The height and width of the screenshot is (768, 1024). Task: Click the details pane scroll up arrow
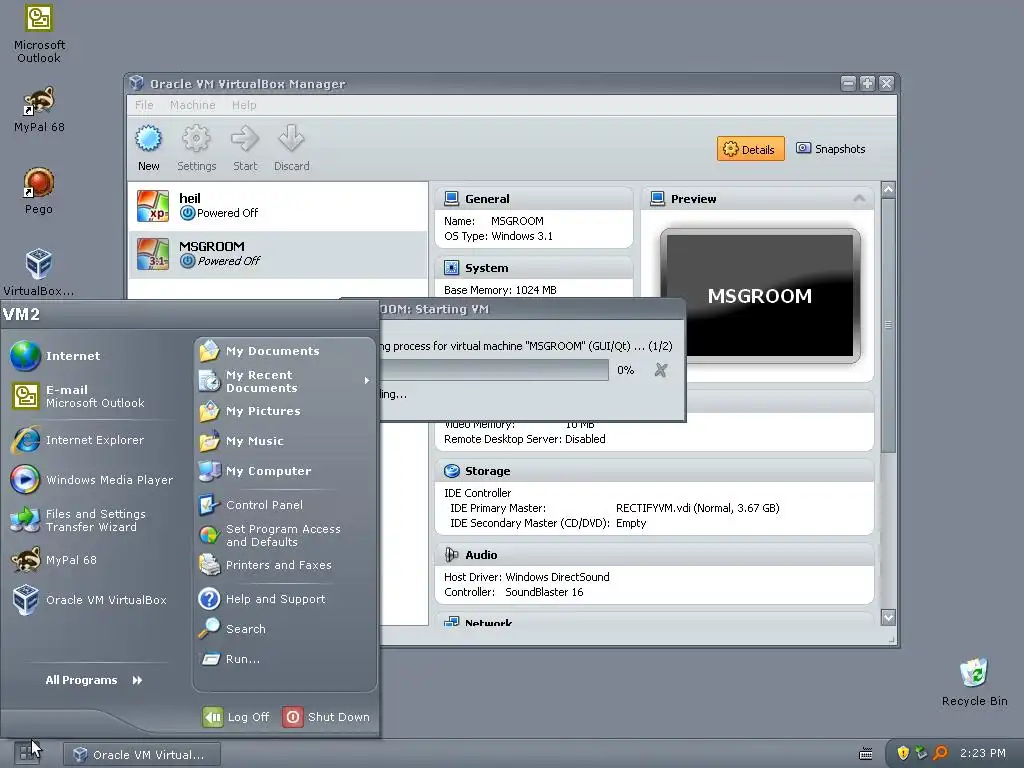pyautogui.click(x=888, y=190)
